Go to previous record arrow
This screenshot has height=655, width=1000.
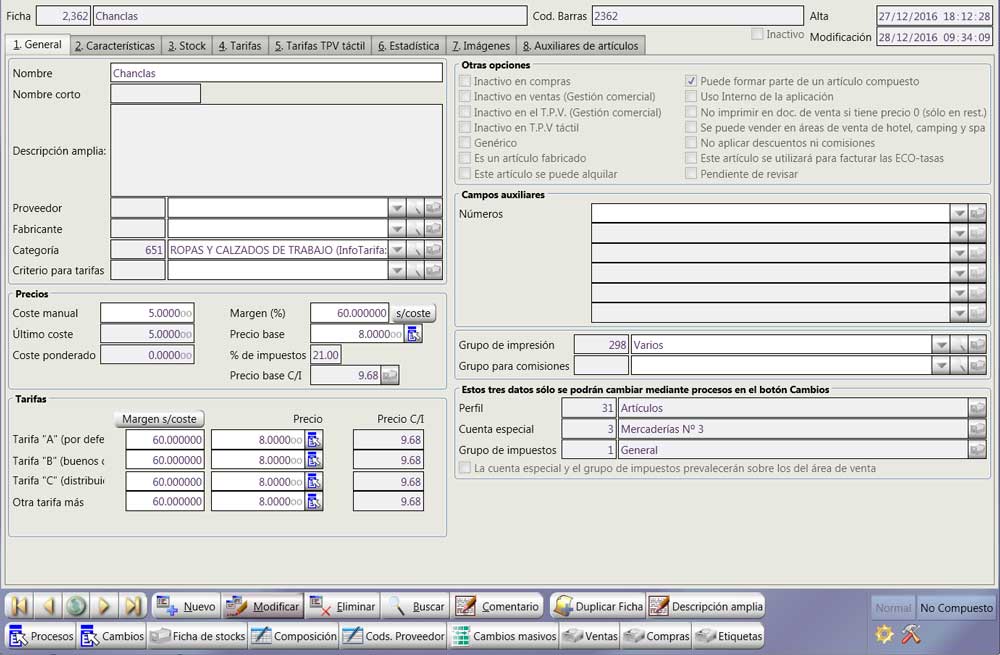pyautogui.click(x=48, y=605)
